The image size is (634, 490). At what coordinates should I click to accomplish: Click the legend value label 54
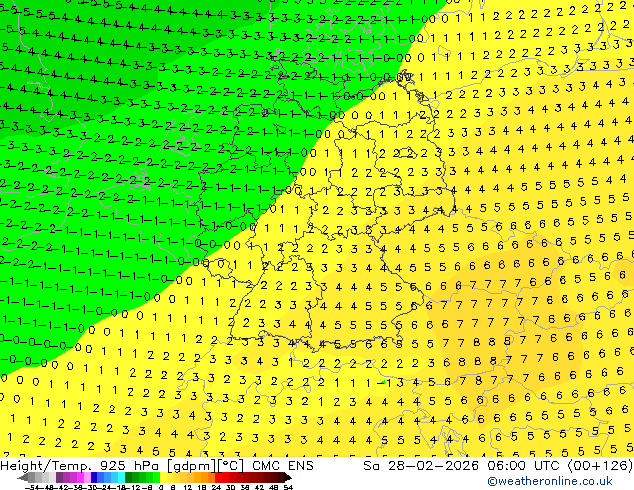288,488
